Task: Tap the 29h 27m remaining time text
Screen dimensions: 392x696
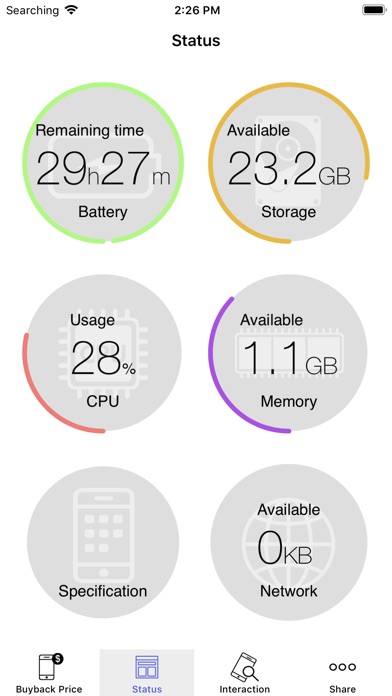Action: tap(103, 169)
